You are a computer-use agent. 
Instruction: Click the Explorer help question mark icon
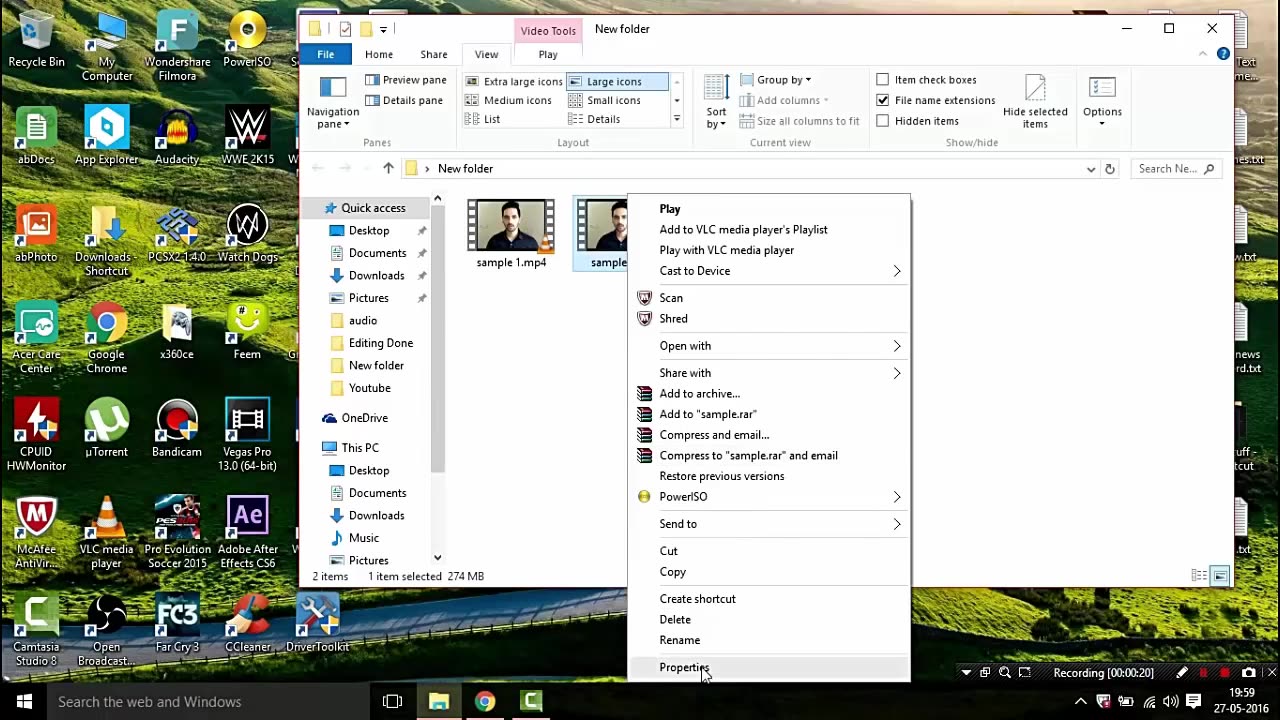click(x=1223, y=54)
